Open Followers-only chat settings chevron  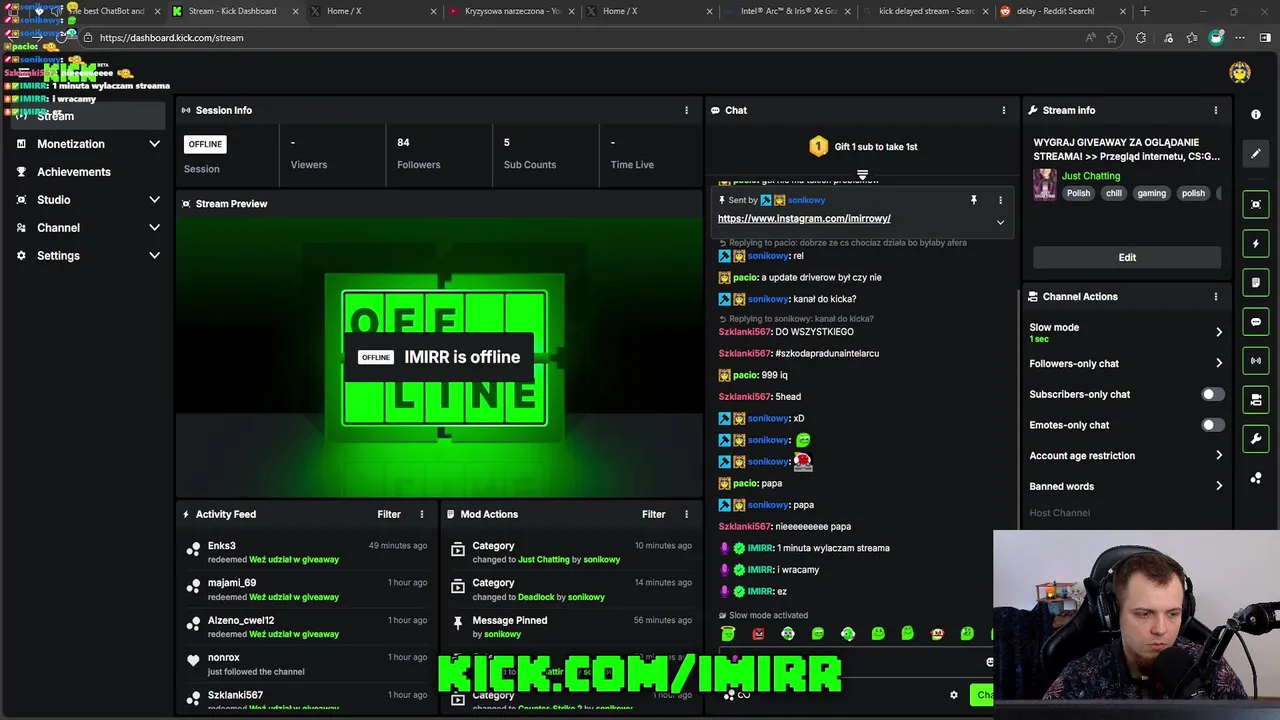pyautogui.click(x=1218, y=363)
